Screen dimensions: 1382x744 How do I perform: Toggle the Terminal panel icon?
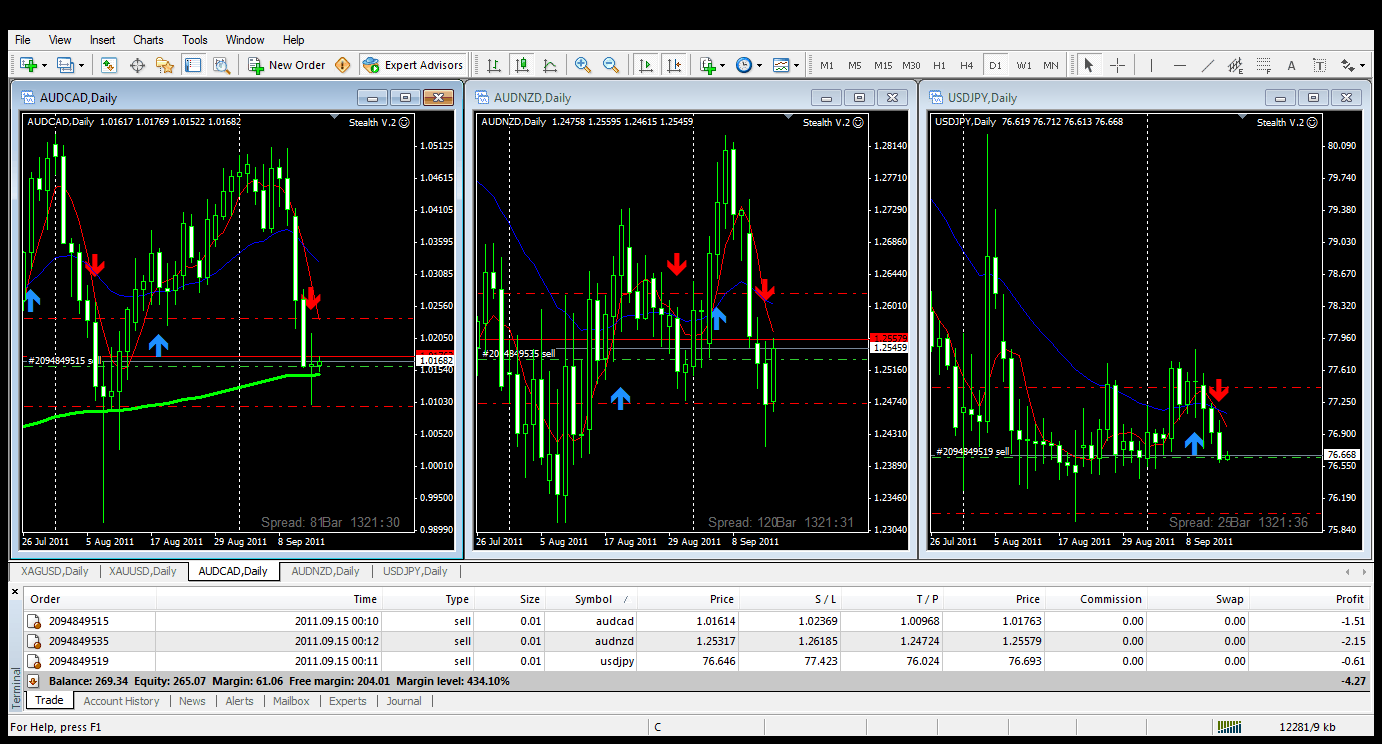(193, 65)
